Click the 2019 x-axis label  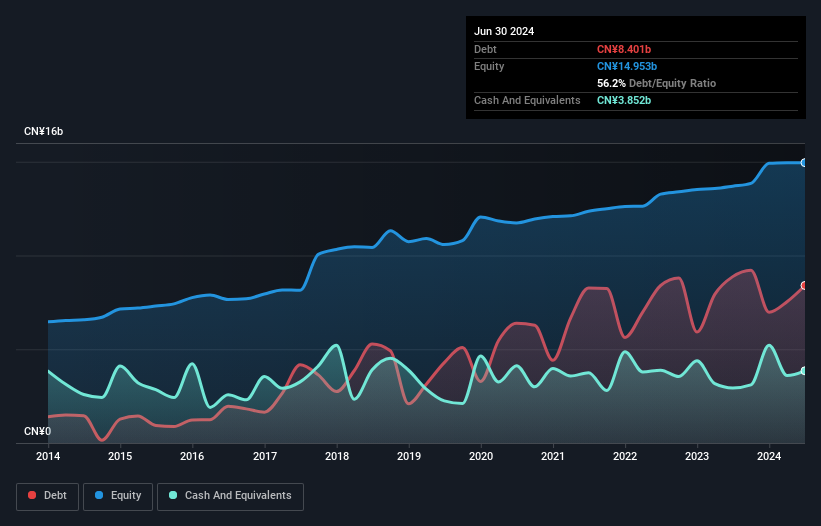tap(409, 456)
